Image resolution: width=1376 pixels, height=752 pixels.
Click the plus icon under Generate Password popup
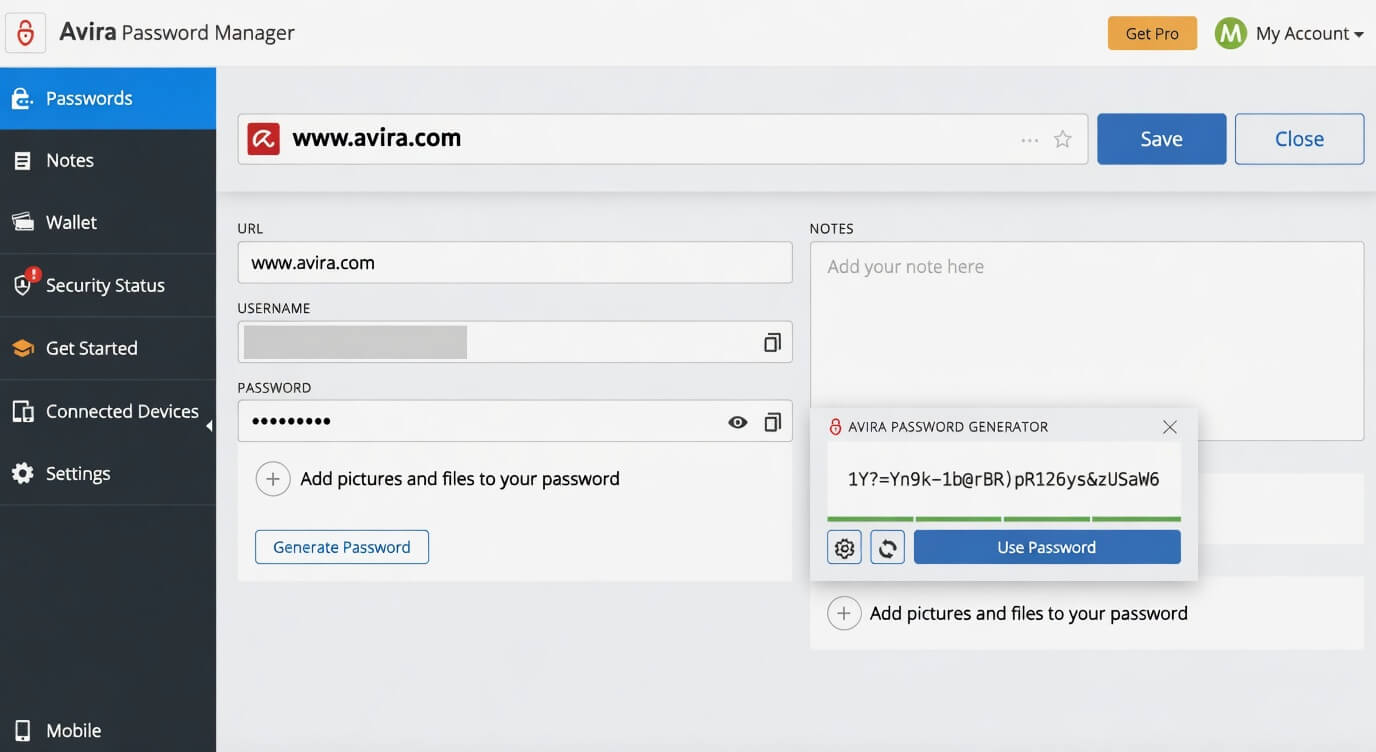tap(844, 613)
